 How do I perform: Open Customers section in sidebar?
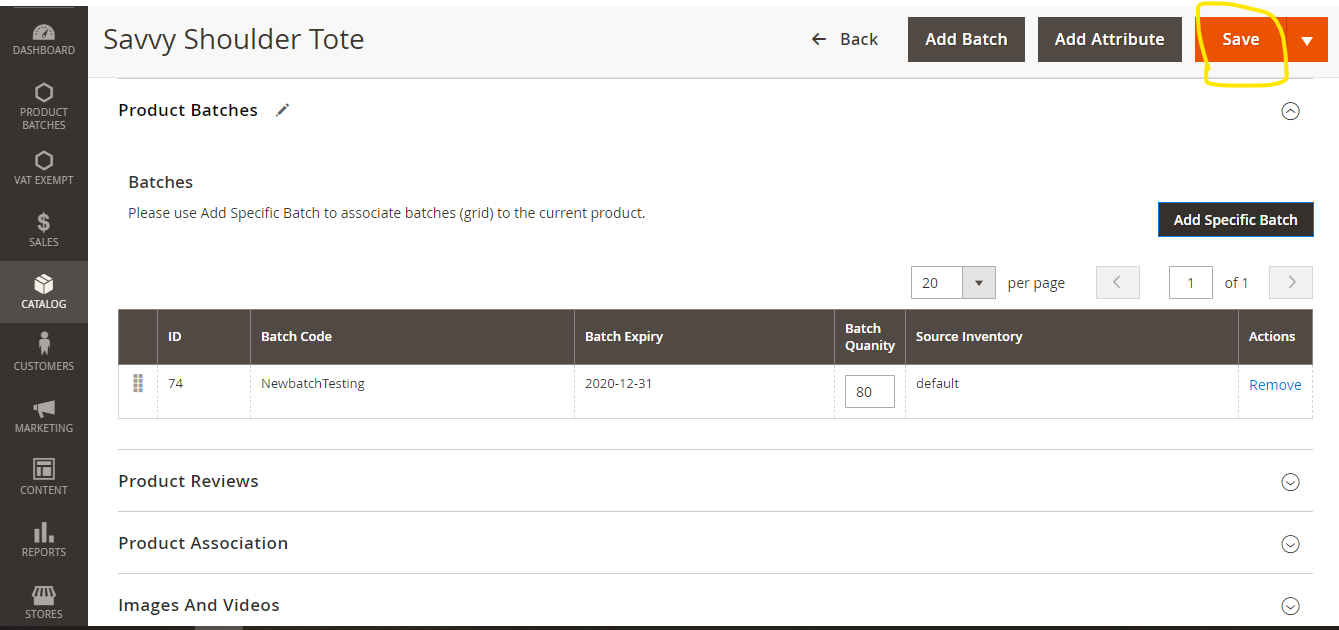point(43,354)
